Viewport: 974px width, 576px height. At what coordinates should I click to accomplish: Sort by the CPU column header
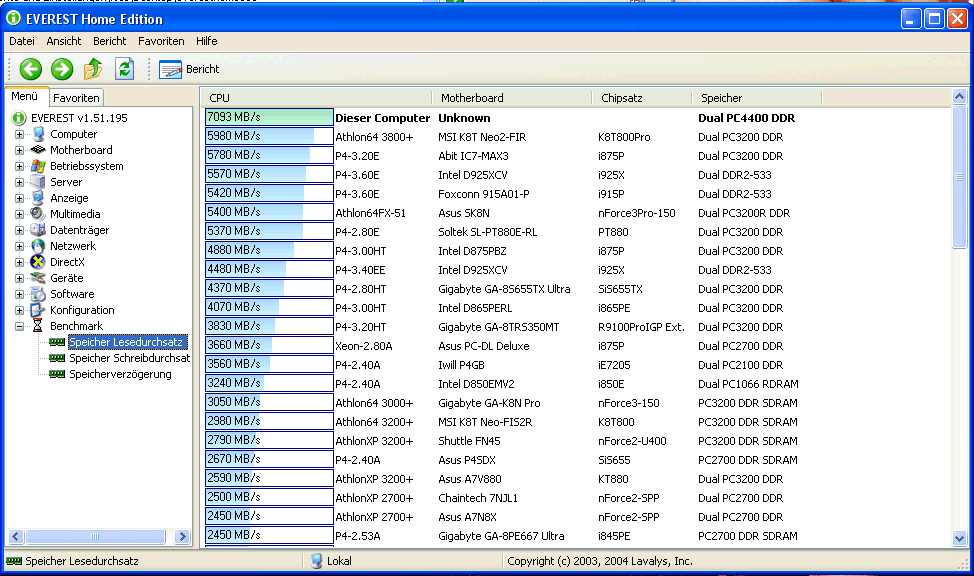click(x=317, y=98)
